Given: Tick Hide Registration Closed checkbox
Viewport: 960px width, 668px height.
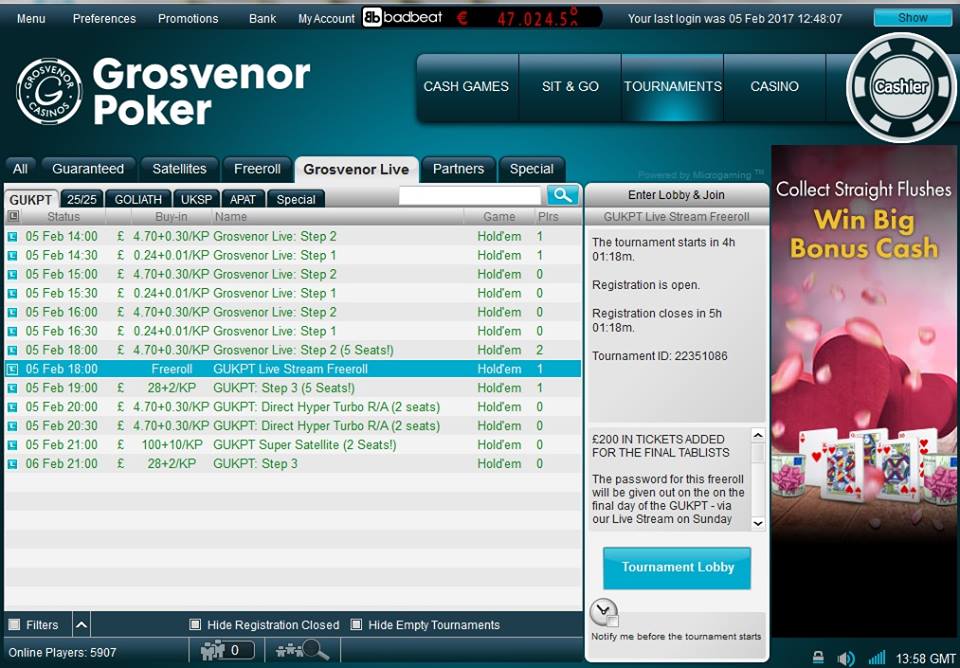Looking at the screenshot, I should pos(195,625).
